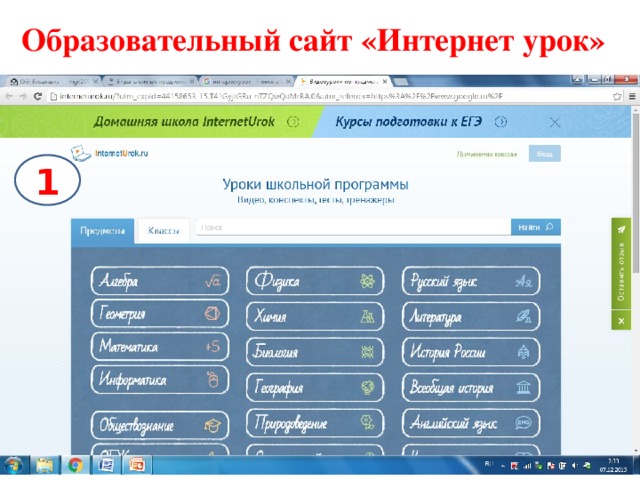This screenshot has width=640, height=480.
Task: Select the Математика subject
Action: [x=160, y=347]
